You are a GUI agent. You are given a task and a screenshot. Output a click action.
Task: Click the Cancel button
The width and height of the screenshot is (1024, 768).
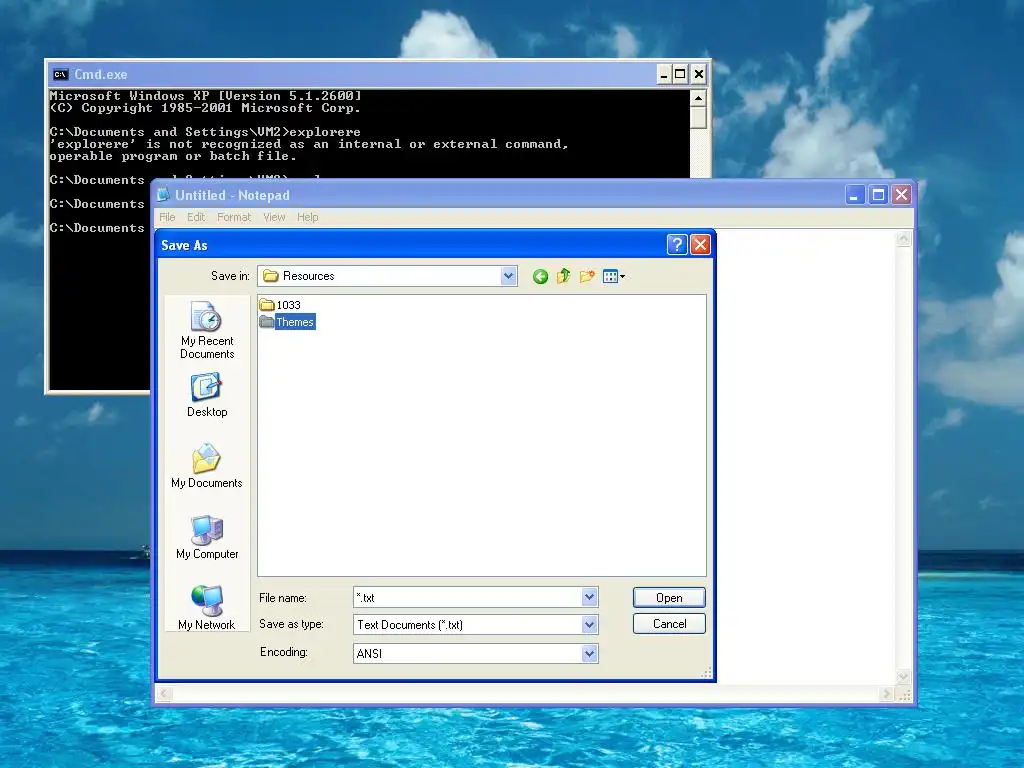(x=669, y=624)
